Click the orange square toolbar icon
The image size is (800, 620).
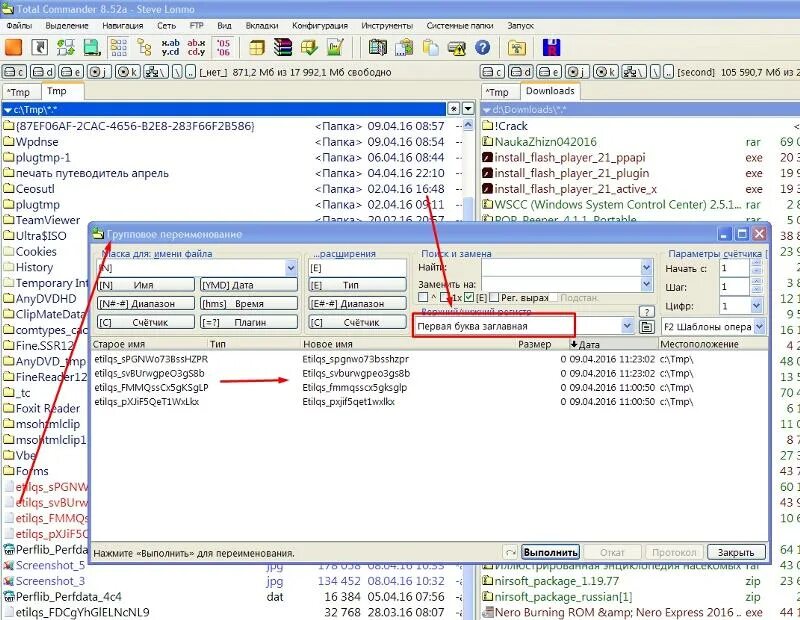14,47
